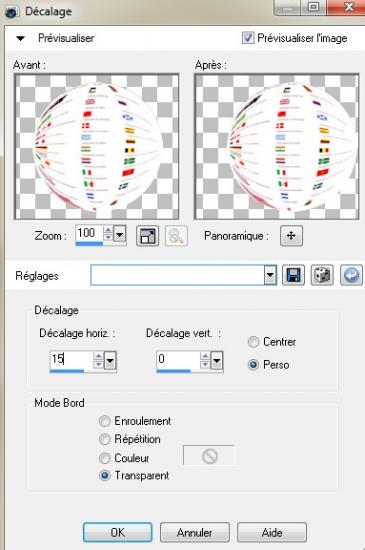Collapse the Prévisualiser section triangle
365x550 pixels.
pyautogui.click(x=21, y=38)
